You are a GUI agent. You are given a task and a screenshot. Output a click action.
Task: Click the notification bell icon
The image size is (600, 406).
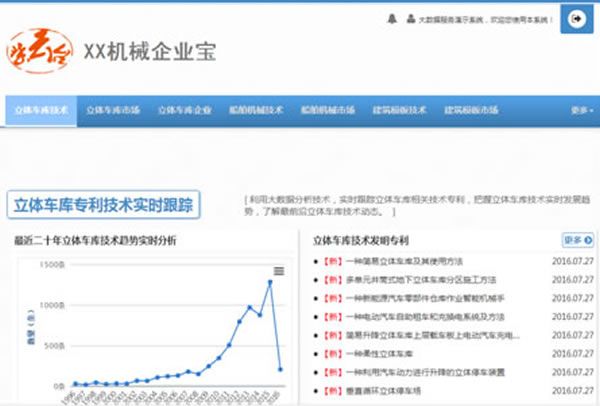[390, 19]
